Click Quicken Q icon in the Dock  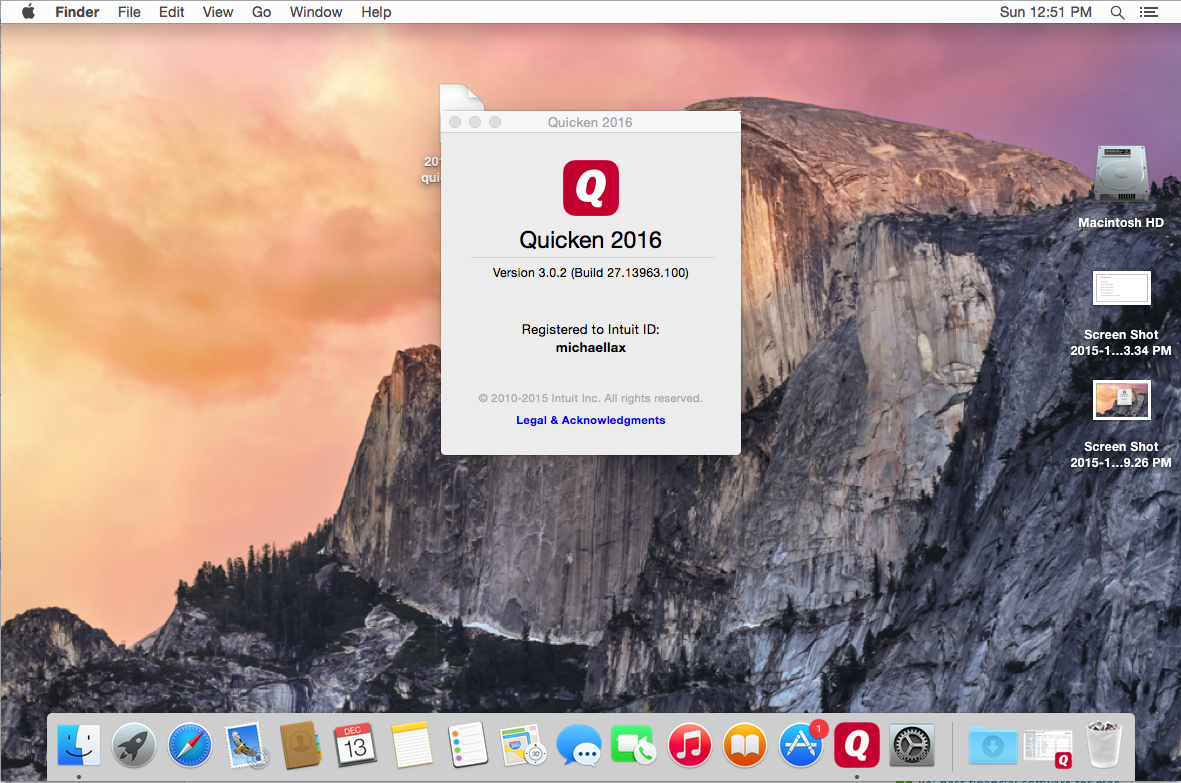[856, 745]
